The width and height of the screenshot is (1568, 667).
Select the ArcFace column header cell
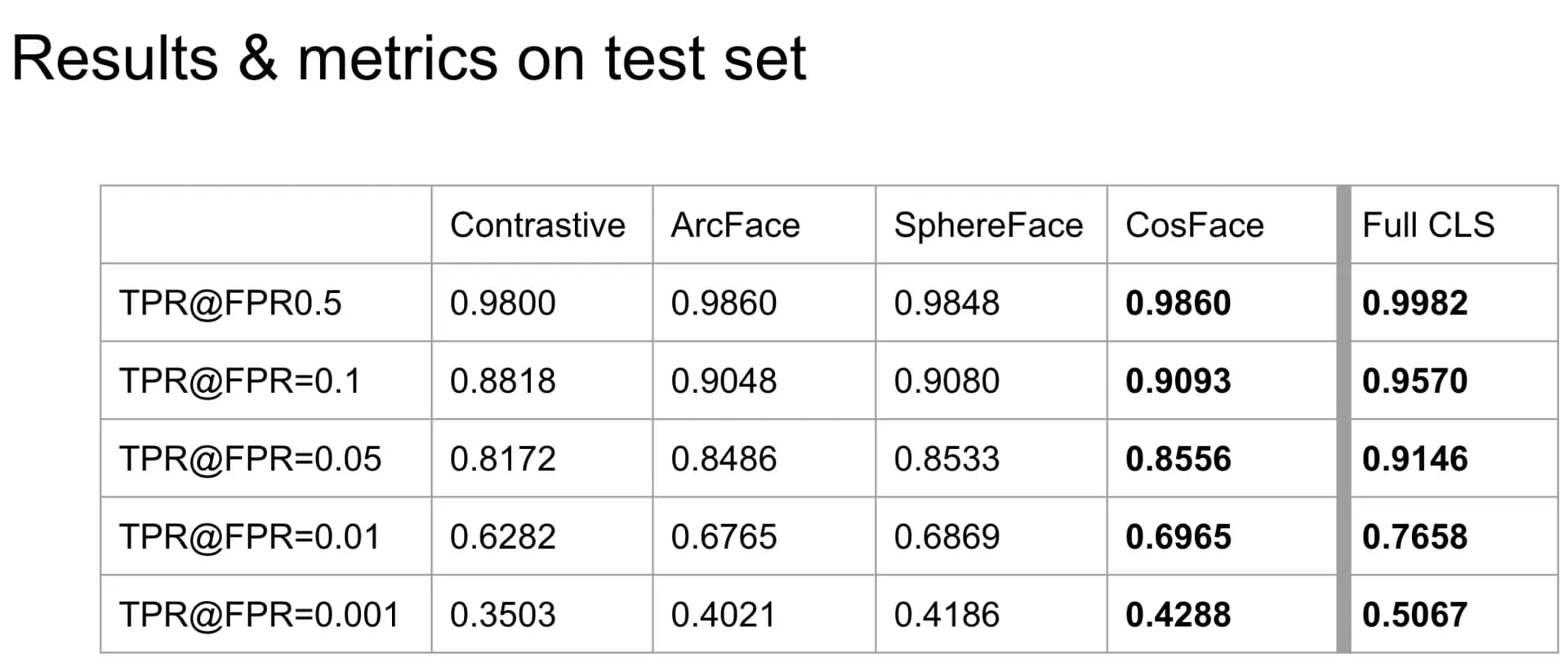pyautogui.click(x=764, y=225)
